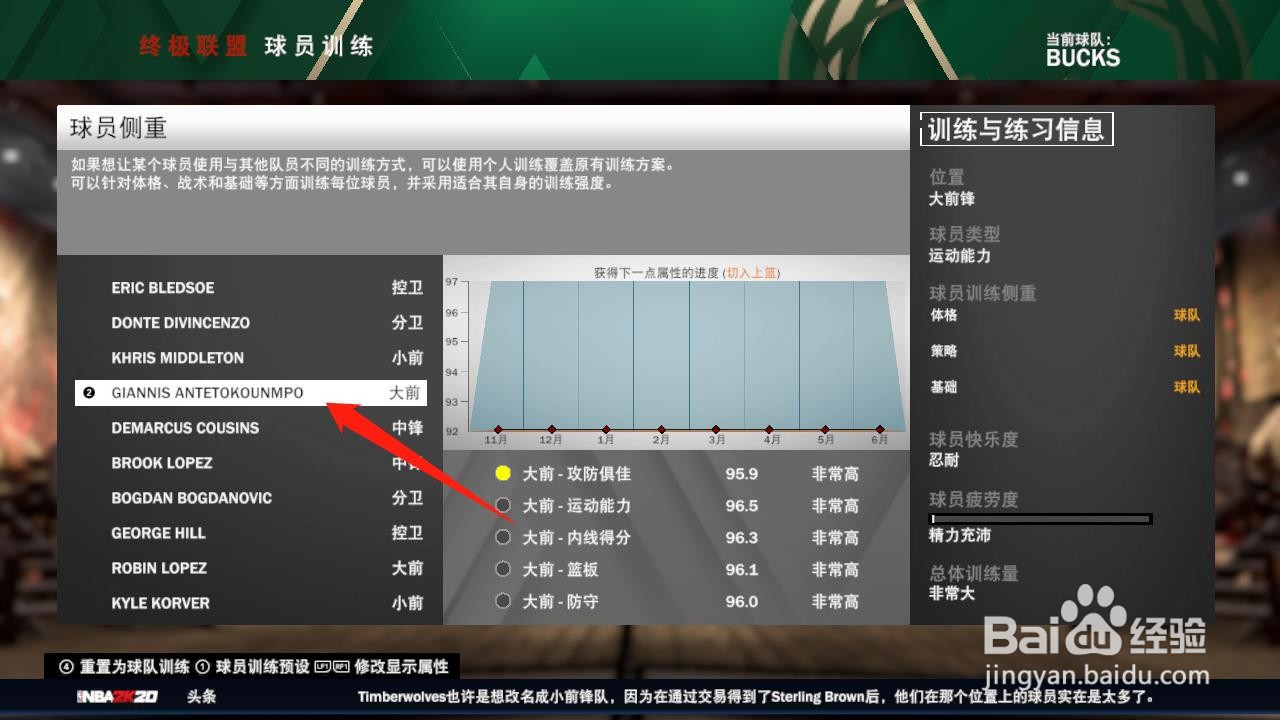Click the BUCKS current team name
Image resolution: width=1280 pixels, height=720 pixels.
[x=1083, y=58]
